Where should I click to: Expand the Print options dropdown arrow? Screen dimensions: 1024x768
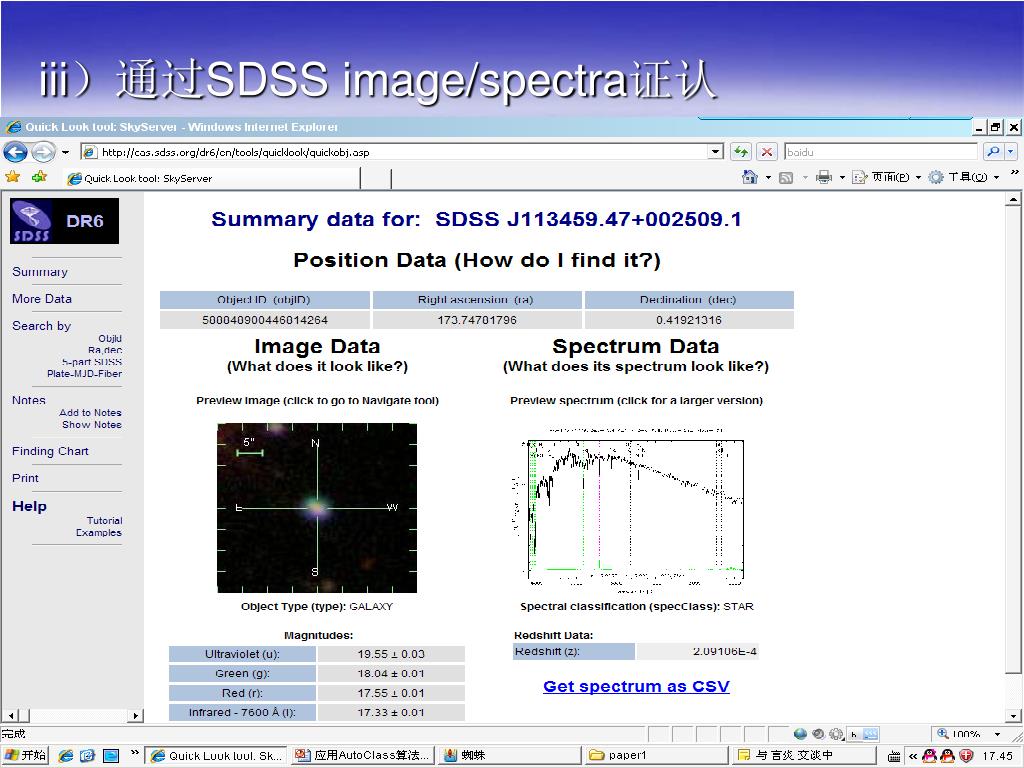(x=842, y=178)
